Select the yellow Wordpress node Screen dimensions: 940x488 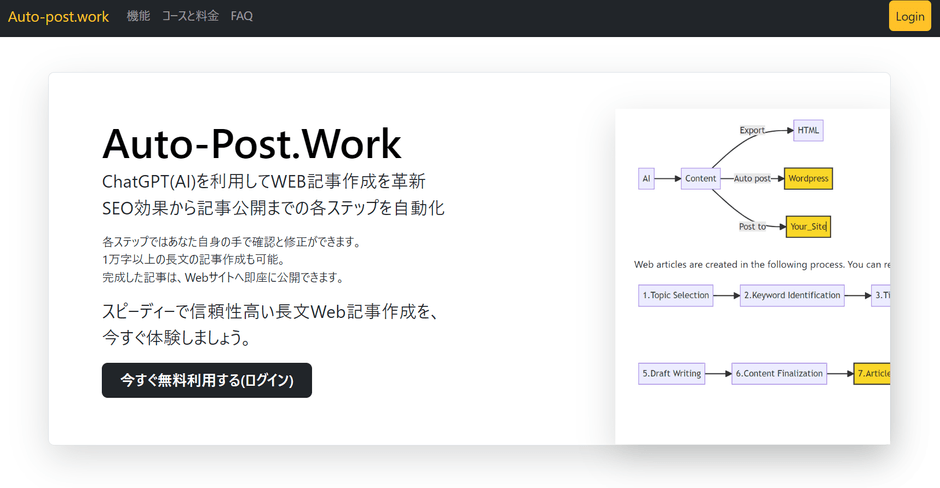[x=808, y=179]
